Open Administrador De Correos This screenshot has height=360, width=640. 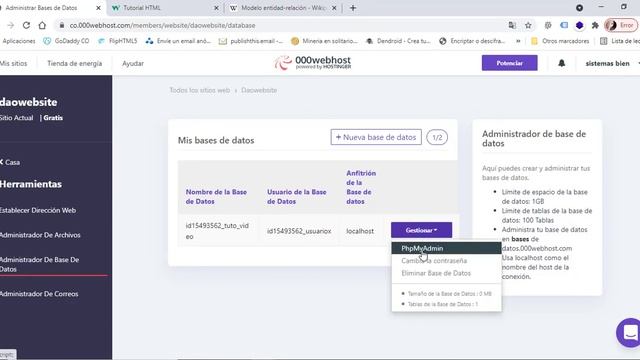click(39, 293)
